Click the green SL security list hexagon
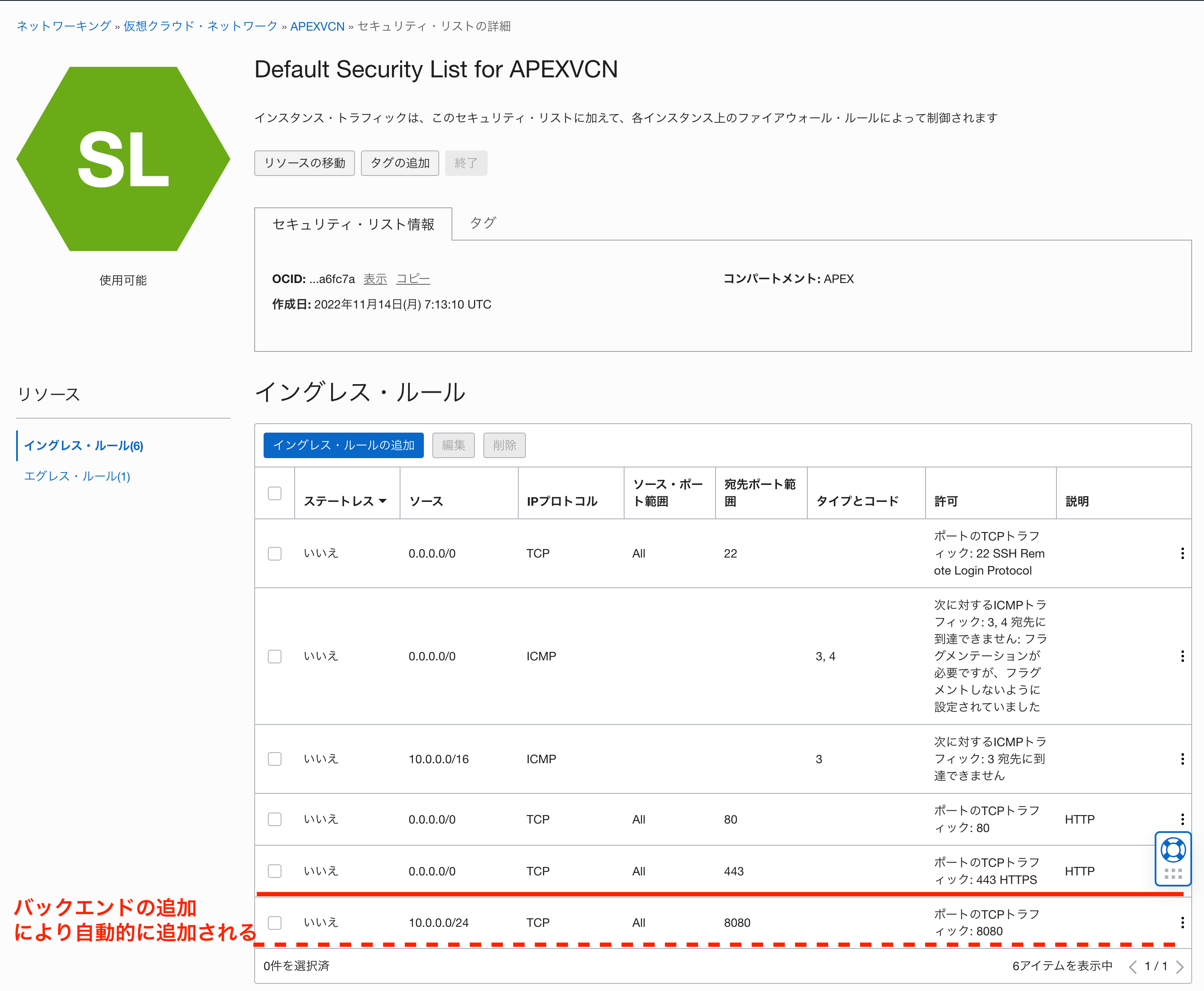 [x=123, y=159]
